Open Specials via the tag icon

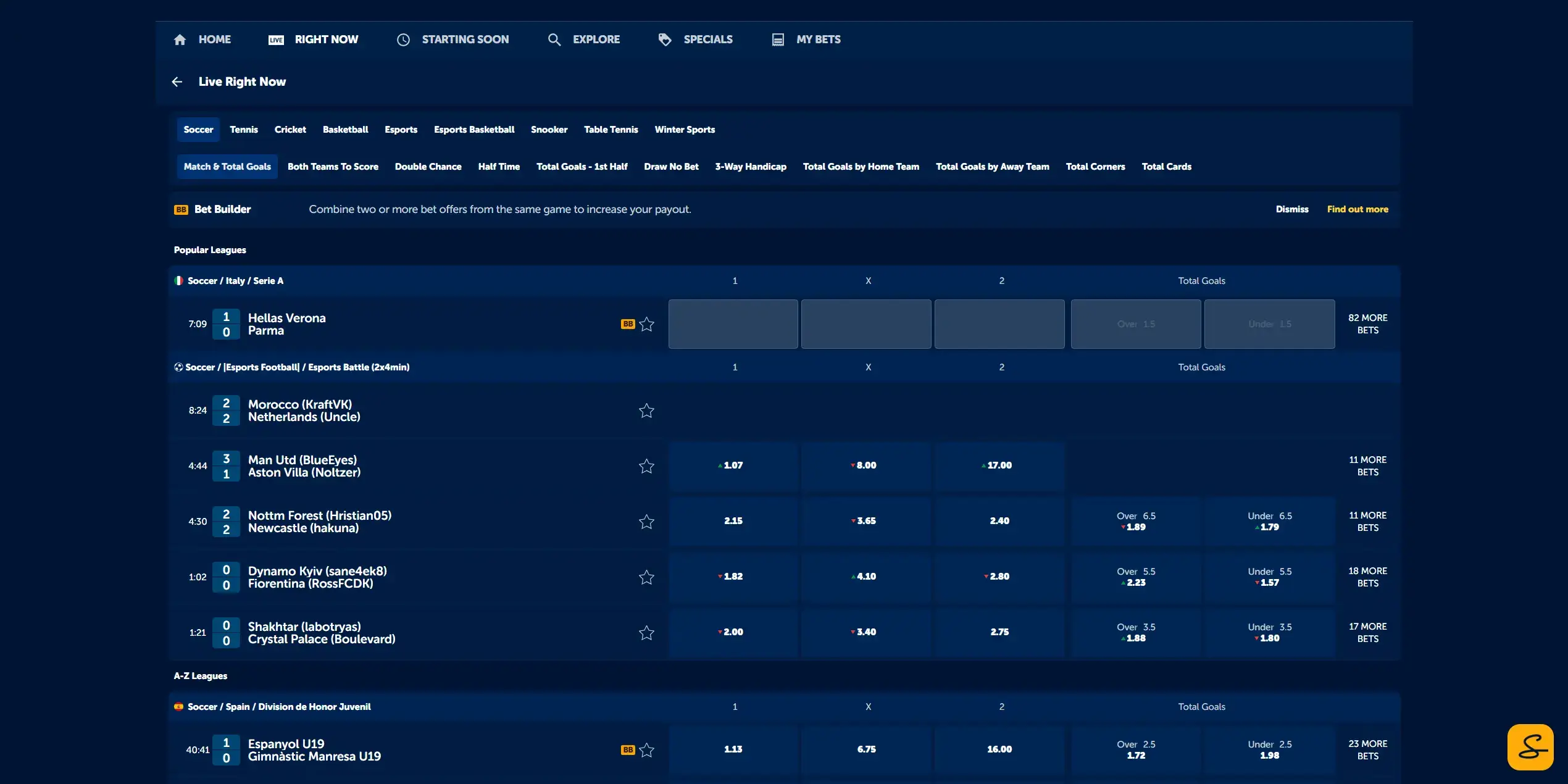[x=665, y=39]
